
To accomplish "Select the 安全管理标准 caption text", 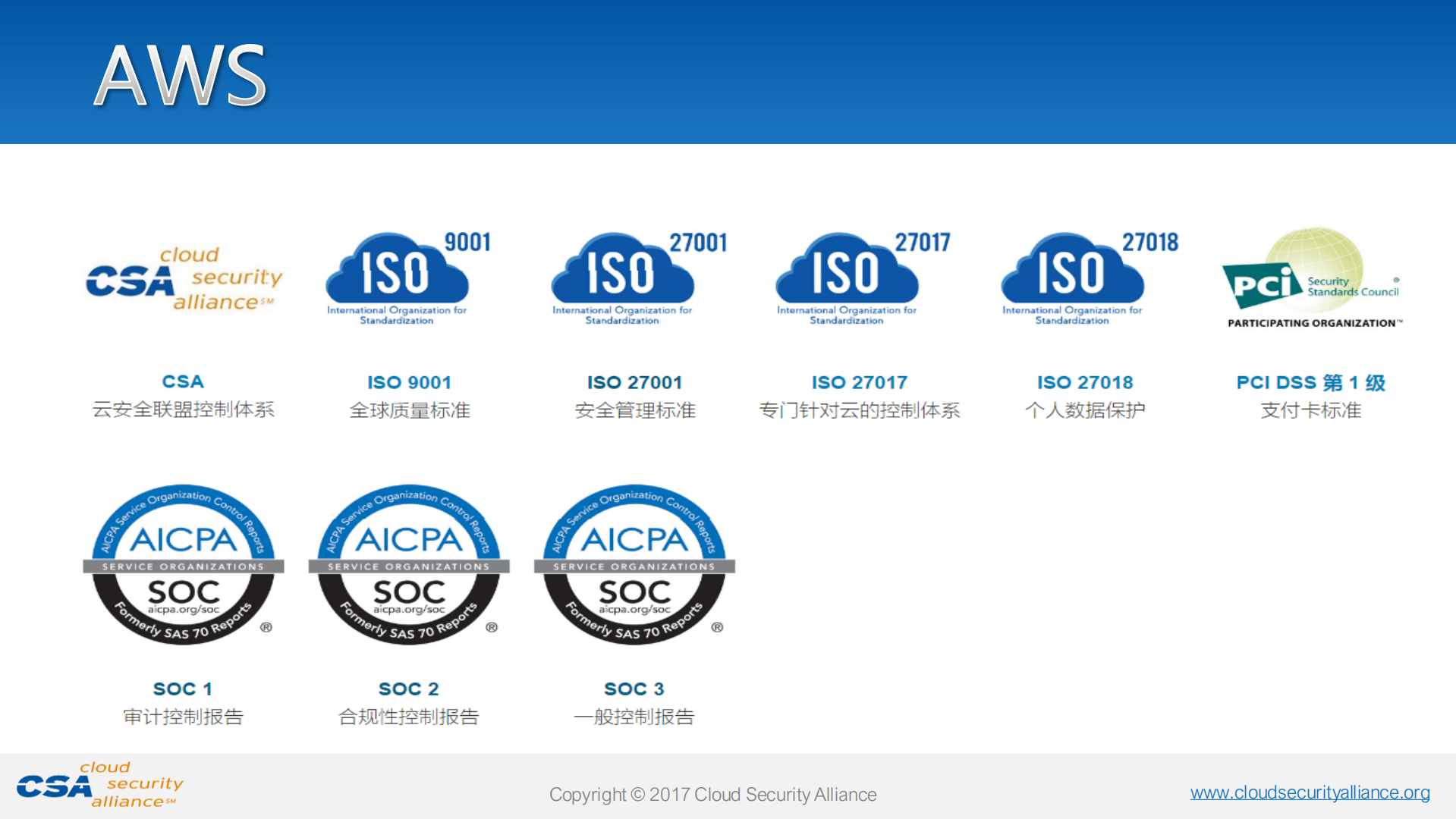I will [x=636, y=410].
